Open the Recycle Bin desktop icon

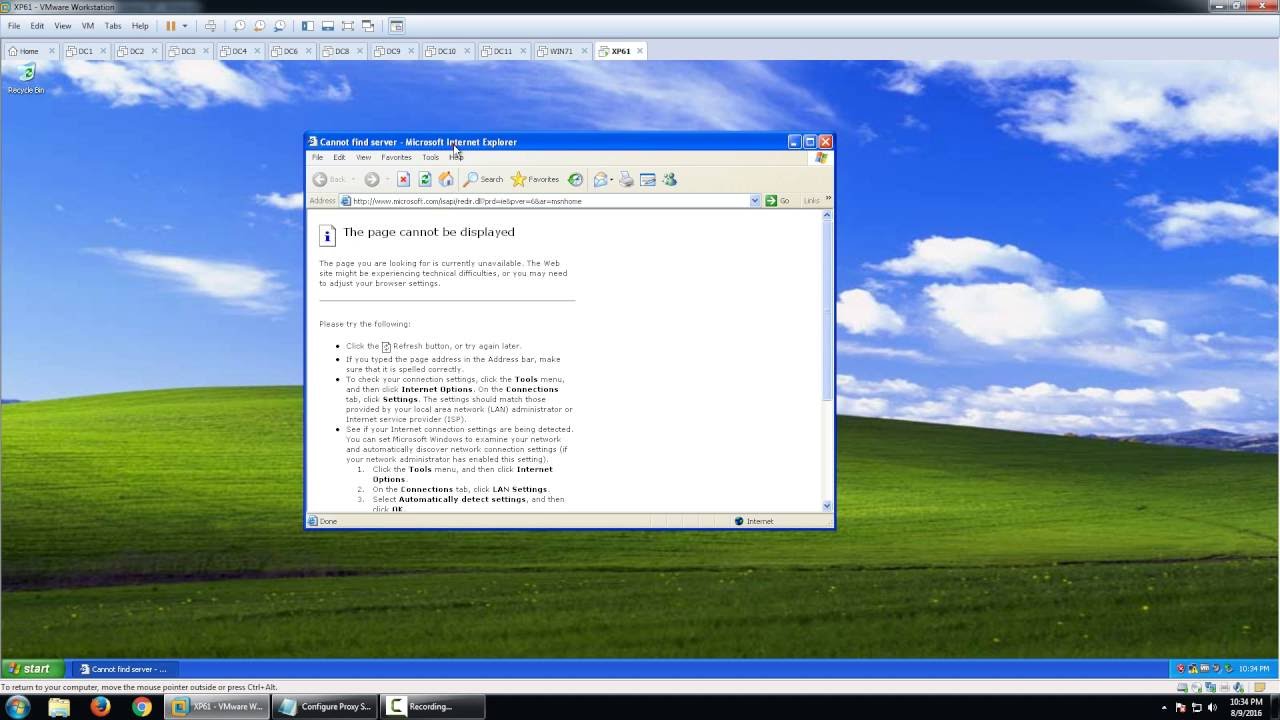26,78
